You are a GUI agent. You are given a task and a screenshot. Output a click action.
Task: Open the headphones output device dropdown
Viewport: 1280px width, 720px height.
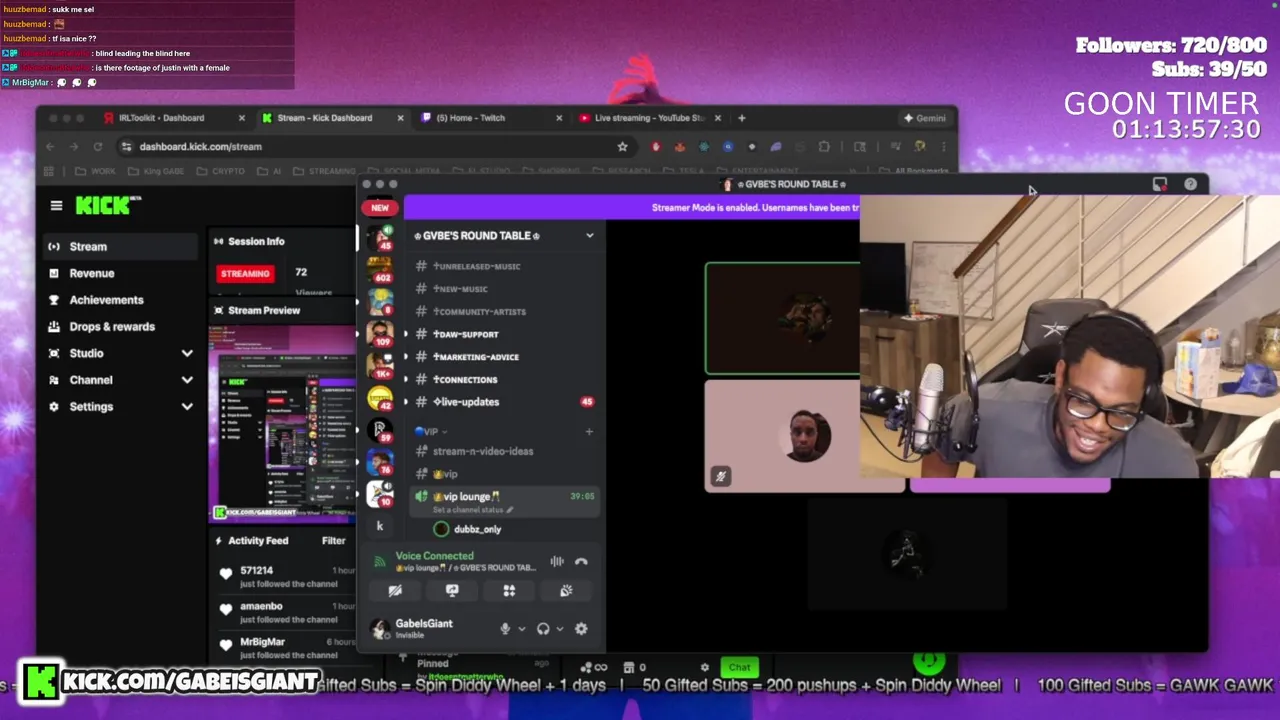point(560,629)
